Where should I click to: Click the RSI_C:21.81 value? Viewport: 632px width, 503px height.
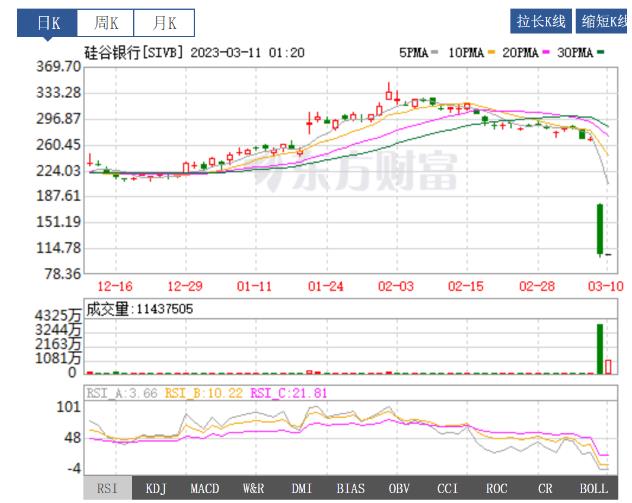click(289, 393)
